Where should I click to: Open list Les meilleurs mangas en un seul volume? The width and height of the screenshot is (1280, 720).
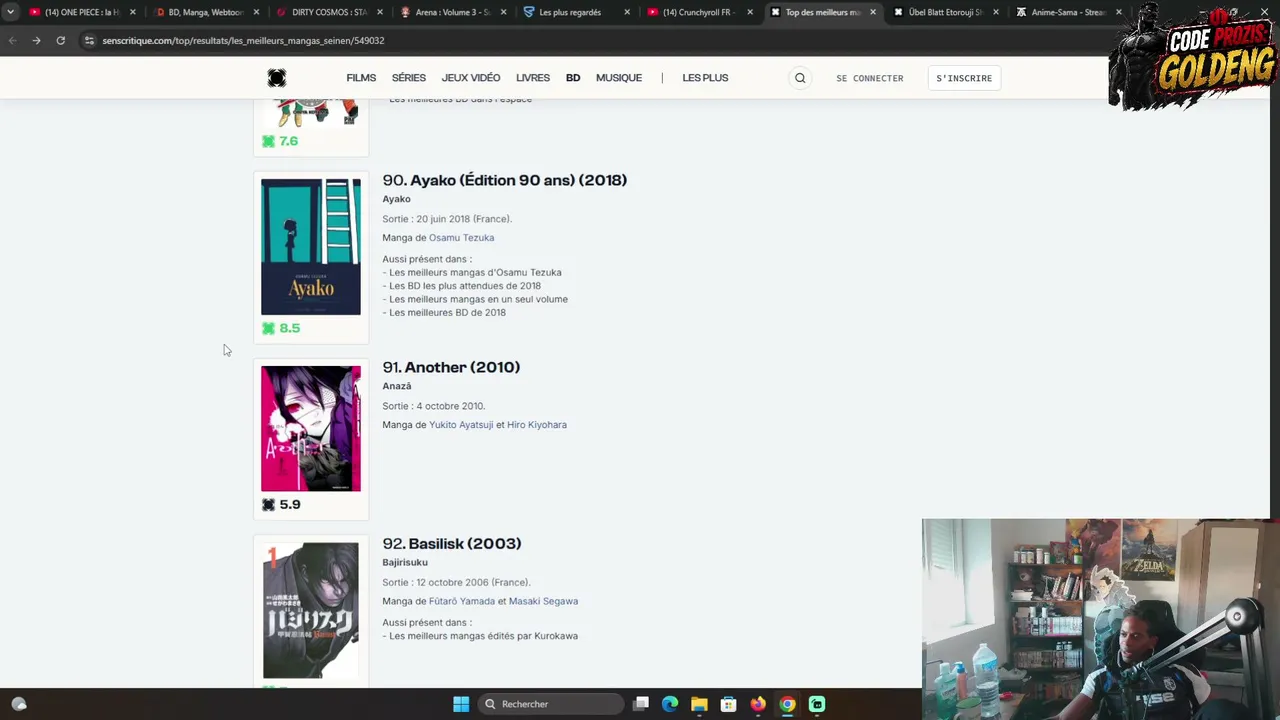[478, 299]
